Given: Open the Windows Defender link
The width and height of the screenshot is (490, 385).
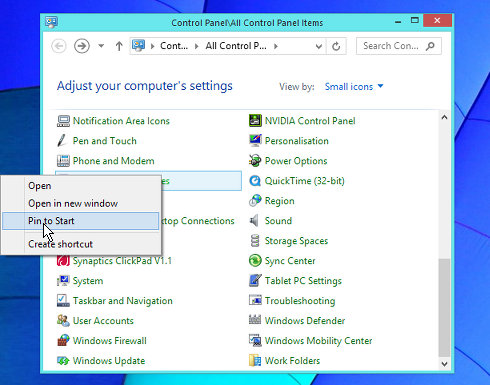Looking at the screenshot, I should (x=305, y=321).
